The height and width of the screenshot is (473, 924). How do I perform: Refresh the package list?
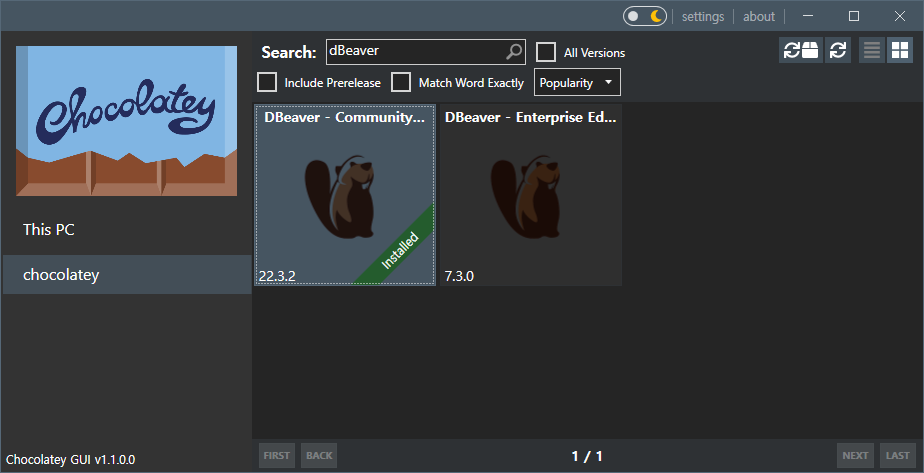837,51
